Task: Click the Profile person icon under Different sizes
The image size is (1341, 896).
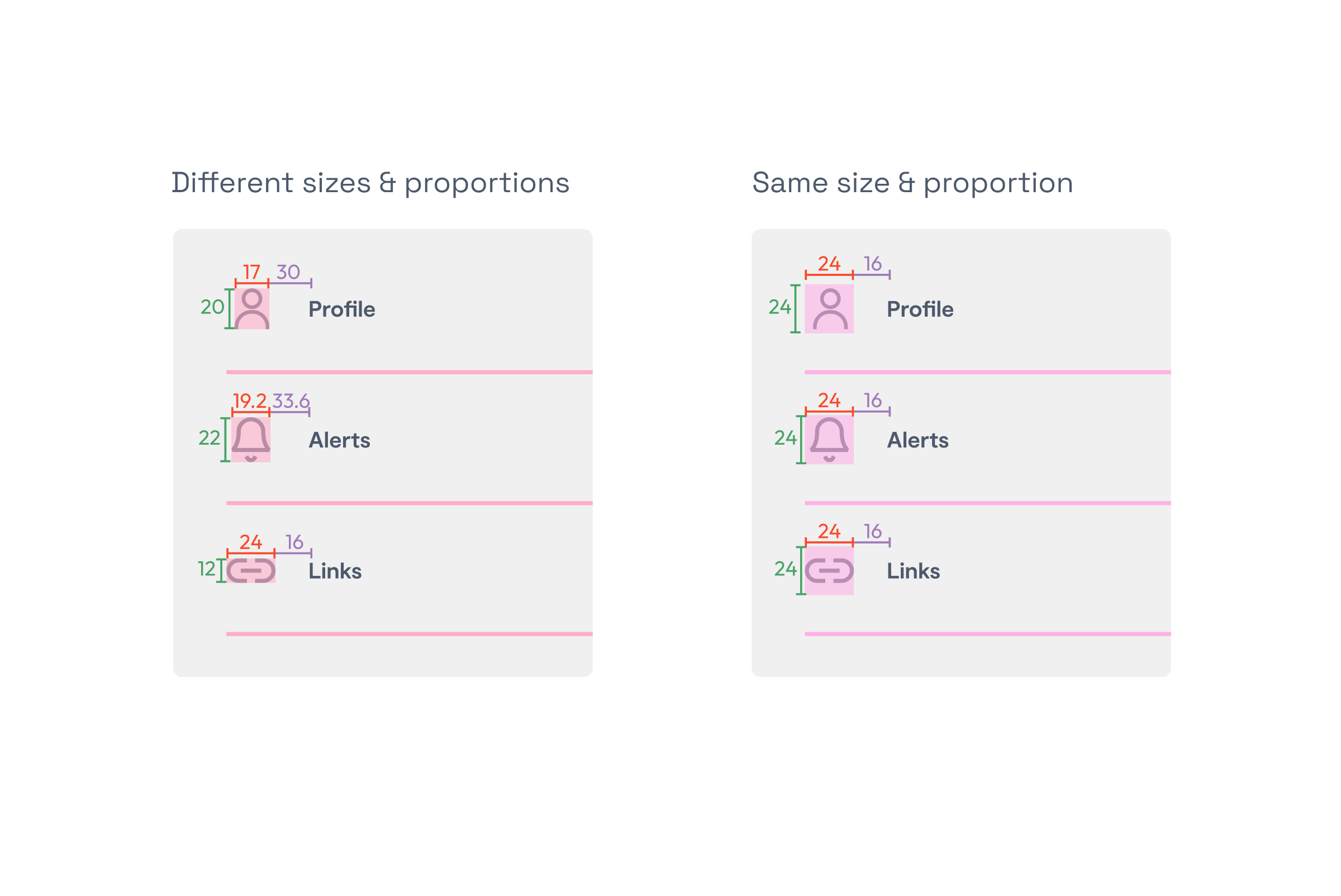Action: tap(252, 309)
